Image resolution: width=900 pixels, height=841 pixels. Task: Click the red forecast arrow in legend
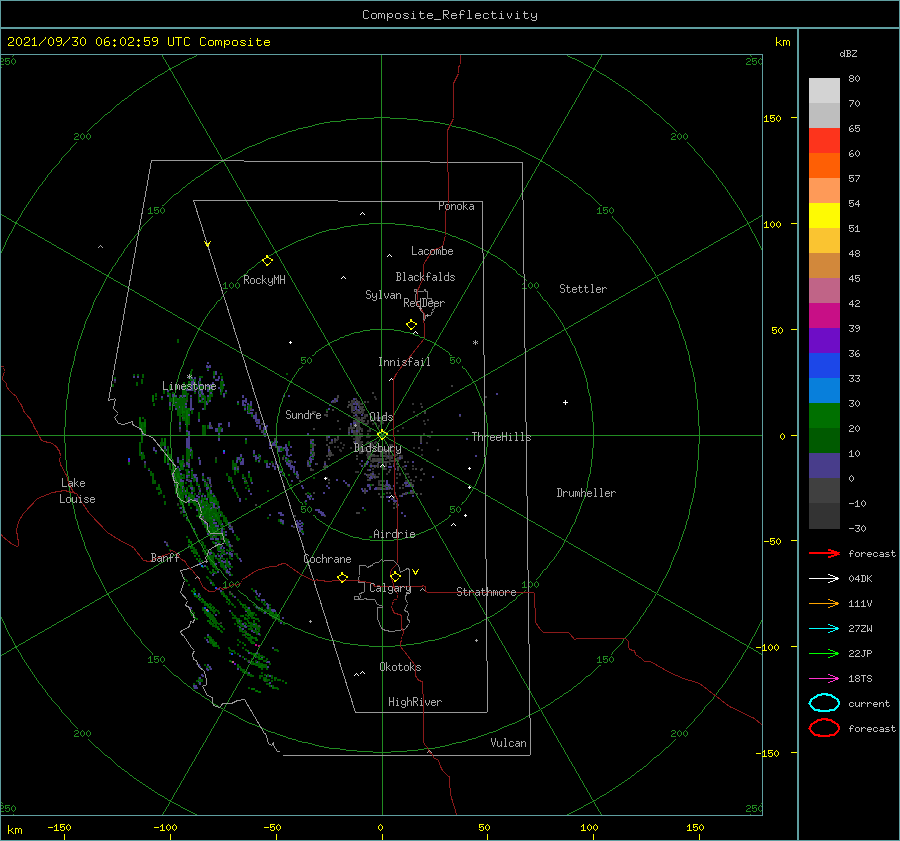824,553
